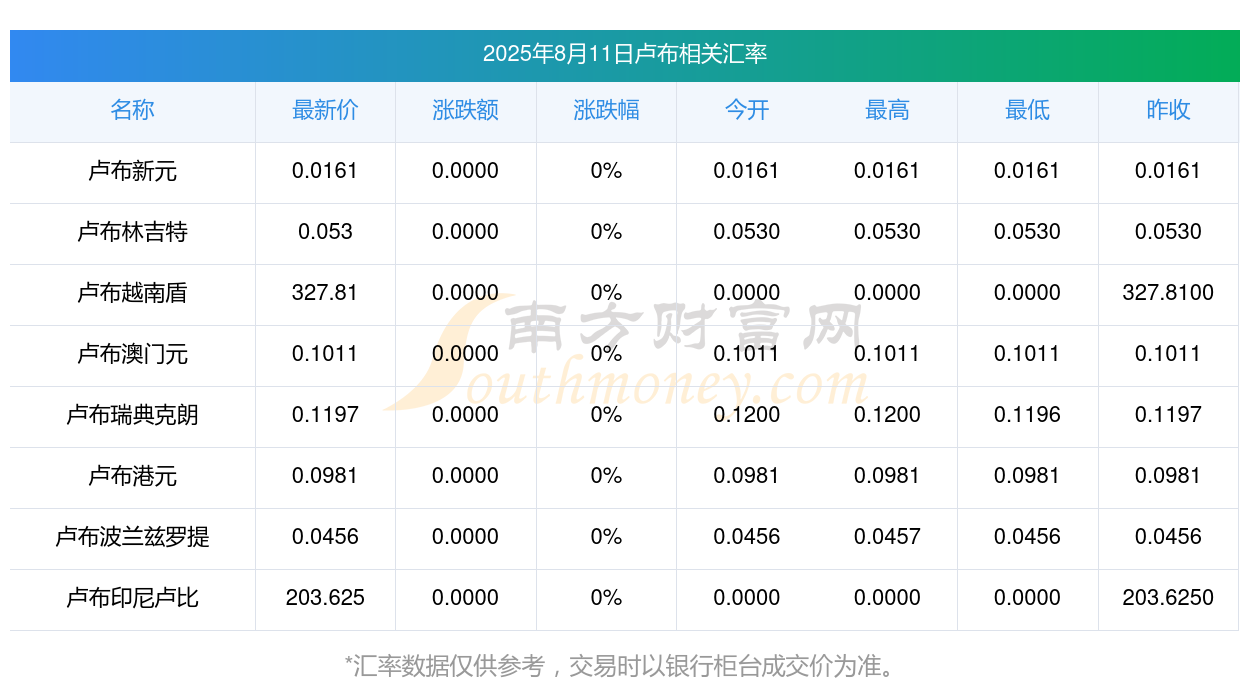Click the 最高 column header

(887, 110)
